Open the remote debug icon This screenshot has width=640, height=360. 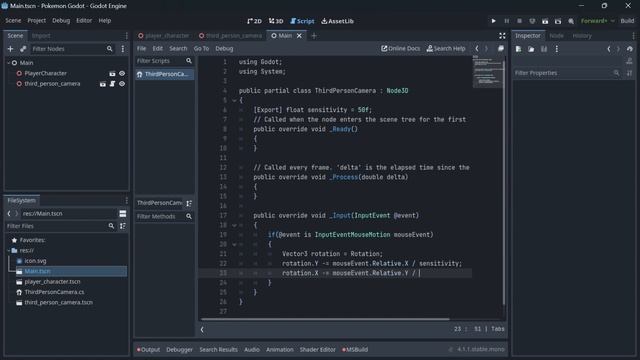[532, 21]
